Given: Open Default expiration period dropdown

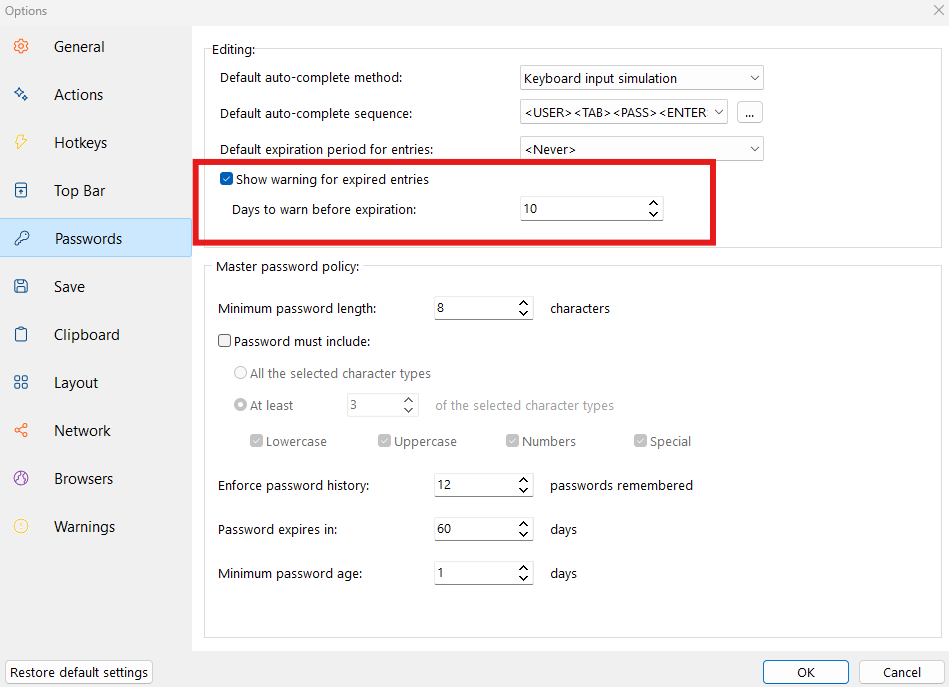Looking at the screenshot, I should 642,149.
